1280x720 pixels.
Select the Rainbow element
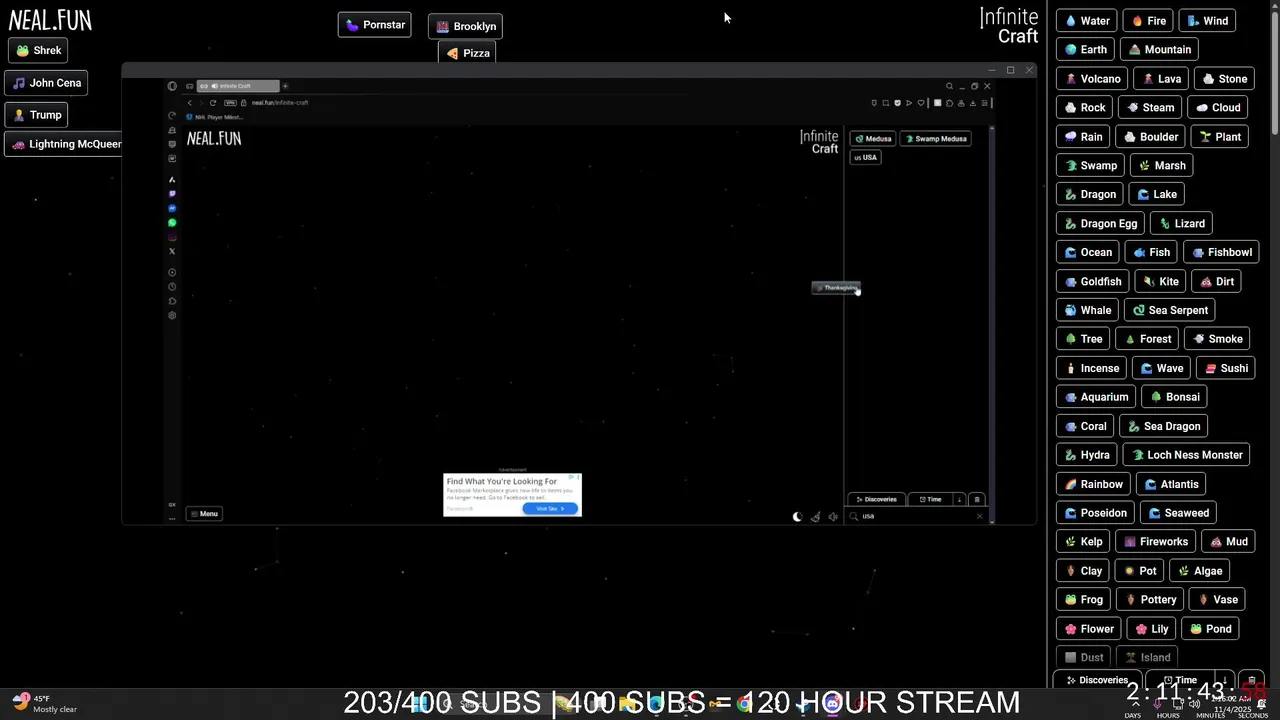pyautogui.click(x=1093, y=484)
